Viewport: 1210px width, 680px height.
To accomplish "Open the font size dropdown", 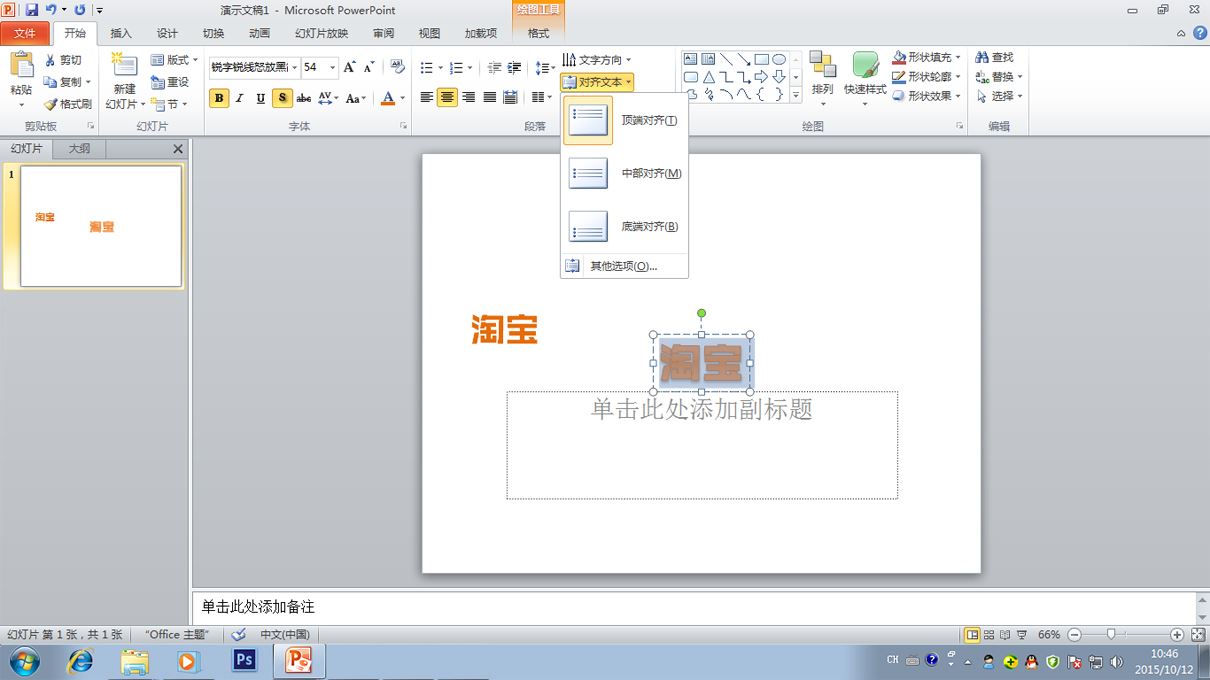I will coord(333,67).
